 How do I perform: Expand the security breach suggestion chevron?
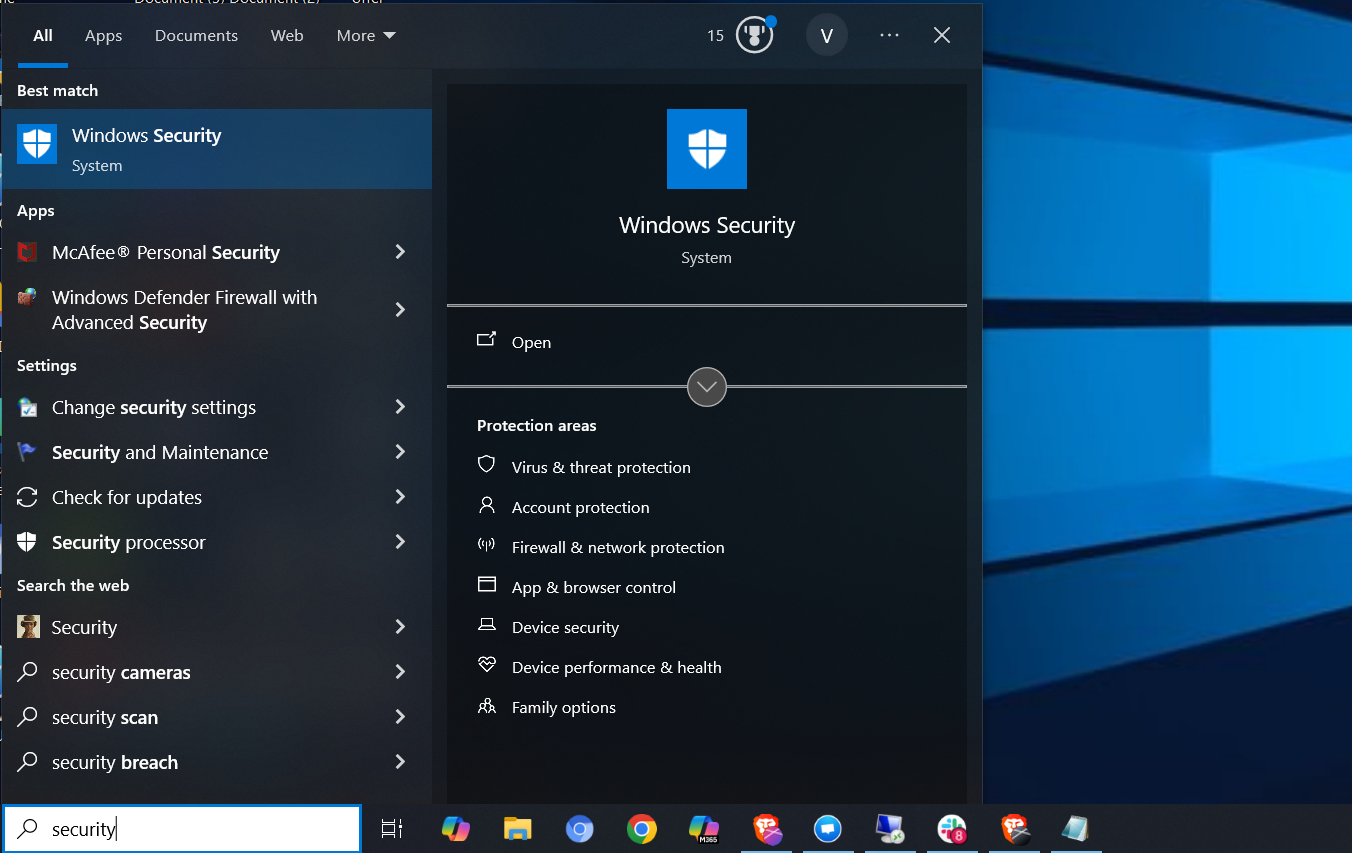400,762
